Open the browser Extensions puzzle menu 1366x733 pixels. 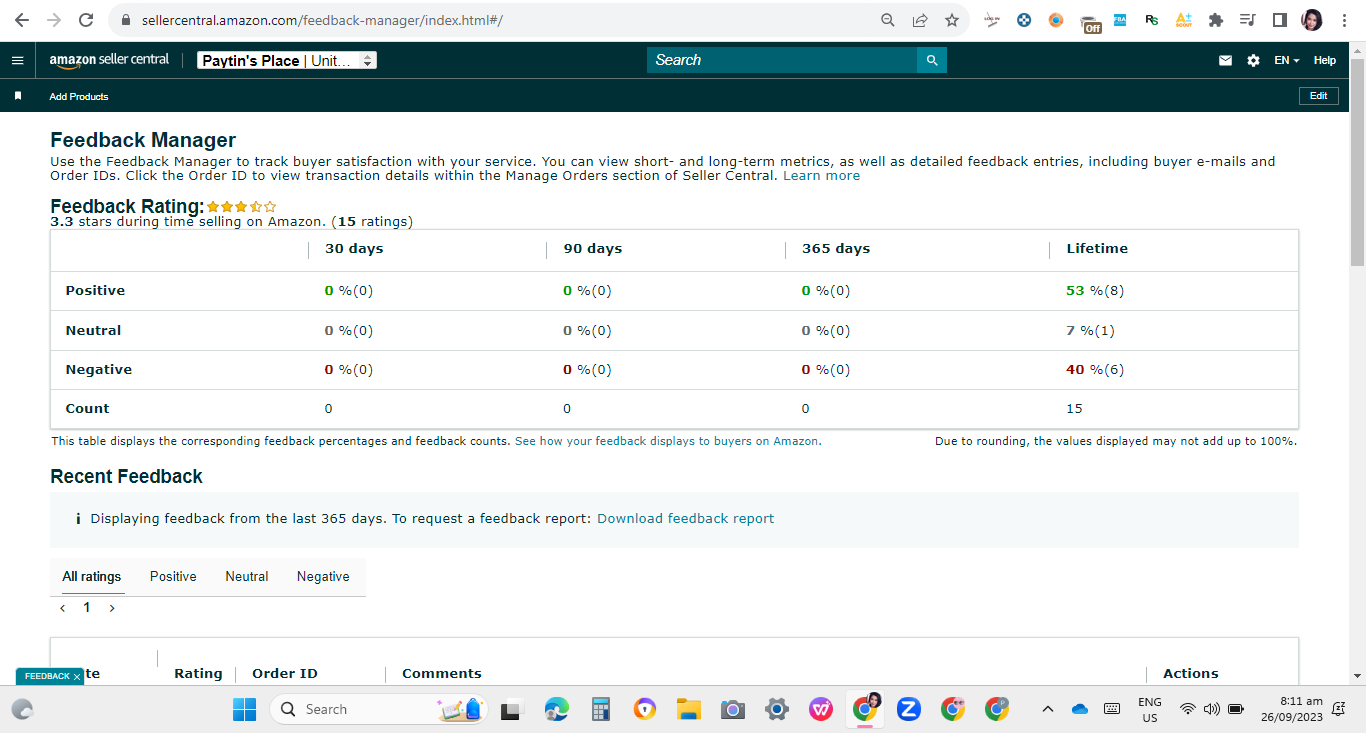(1216, 20)
